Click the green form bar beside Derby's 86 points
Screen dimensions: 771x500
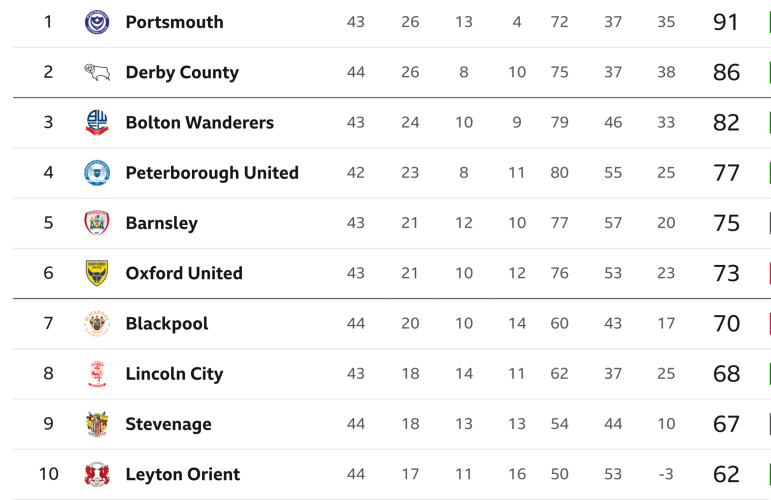tap(769, 72)
